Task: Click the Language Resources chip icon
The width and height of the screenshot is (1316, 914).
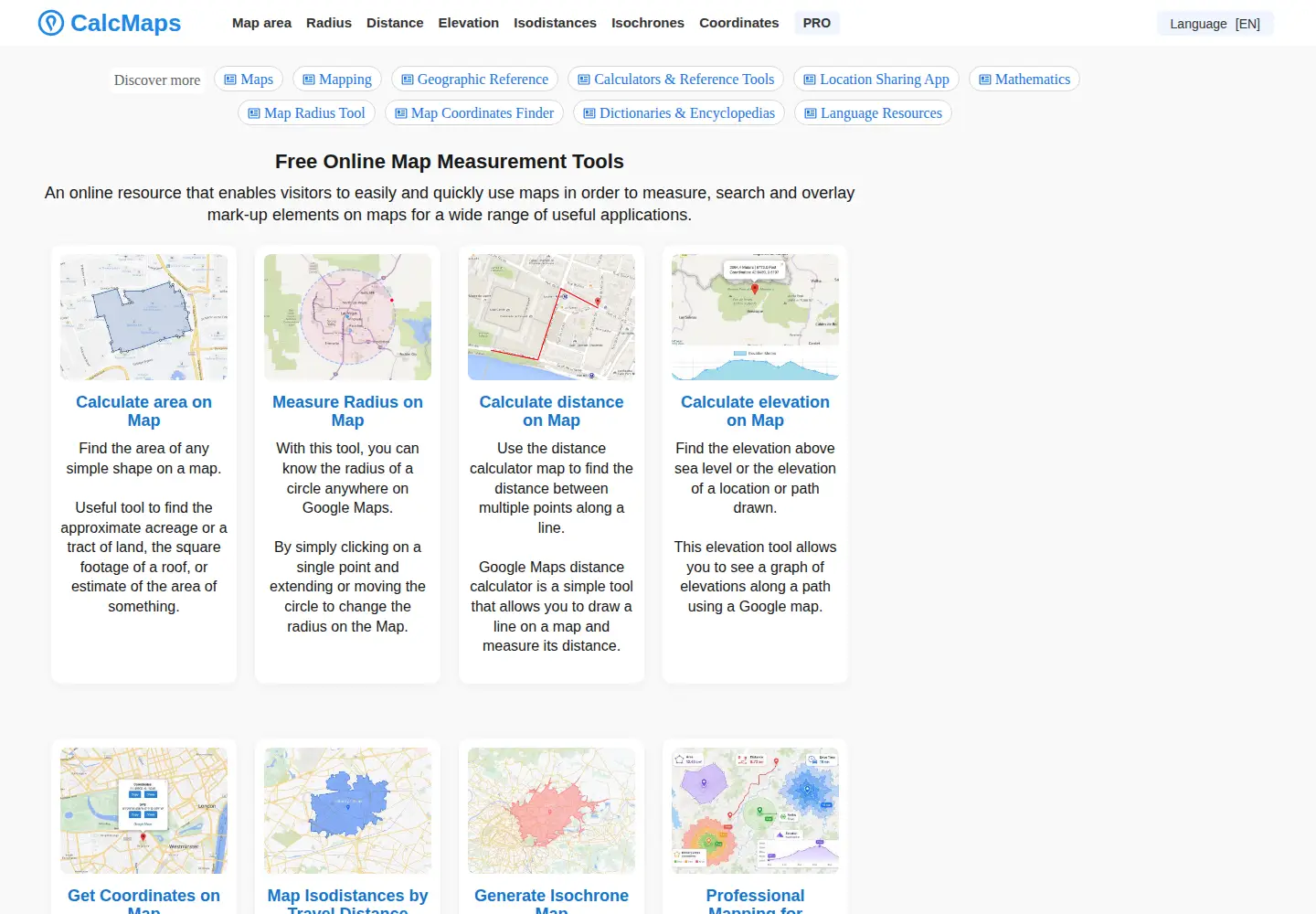Action: pyautogui.click(x=811, y=113)
